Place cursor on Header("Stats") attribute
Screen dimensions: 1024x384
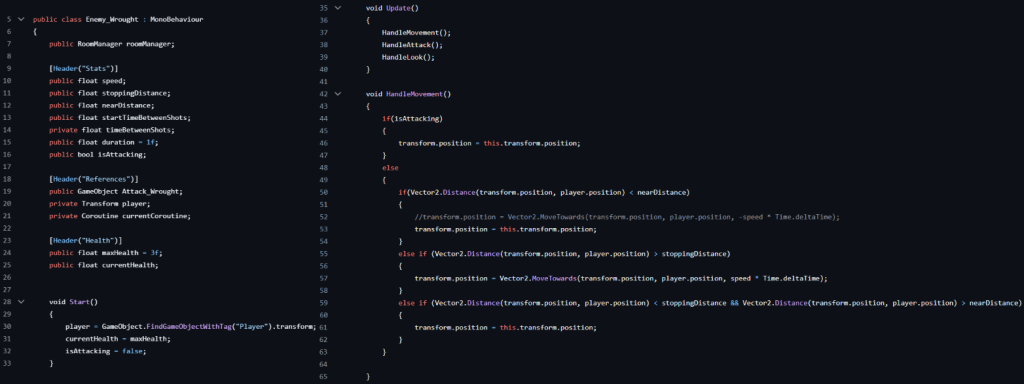coord(84,69)
